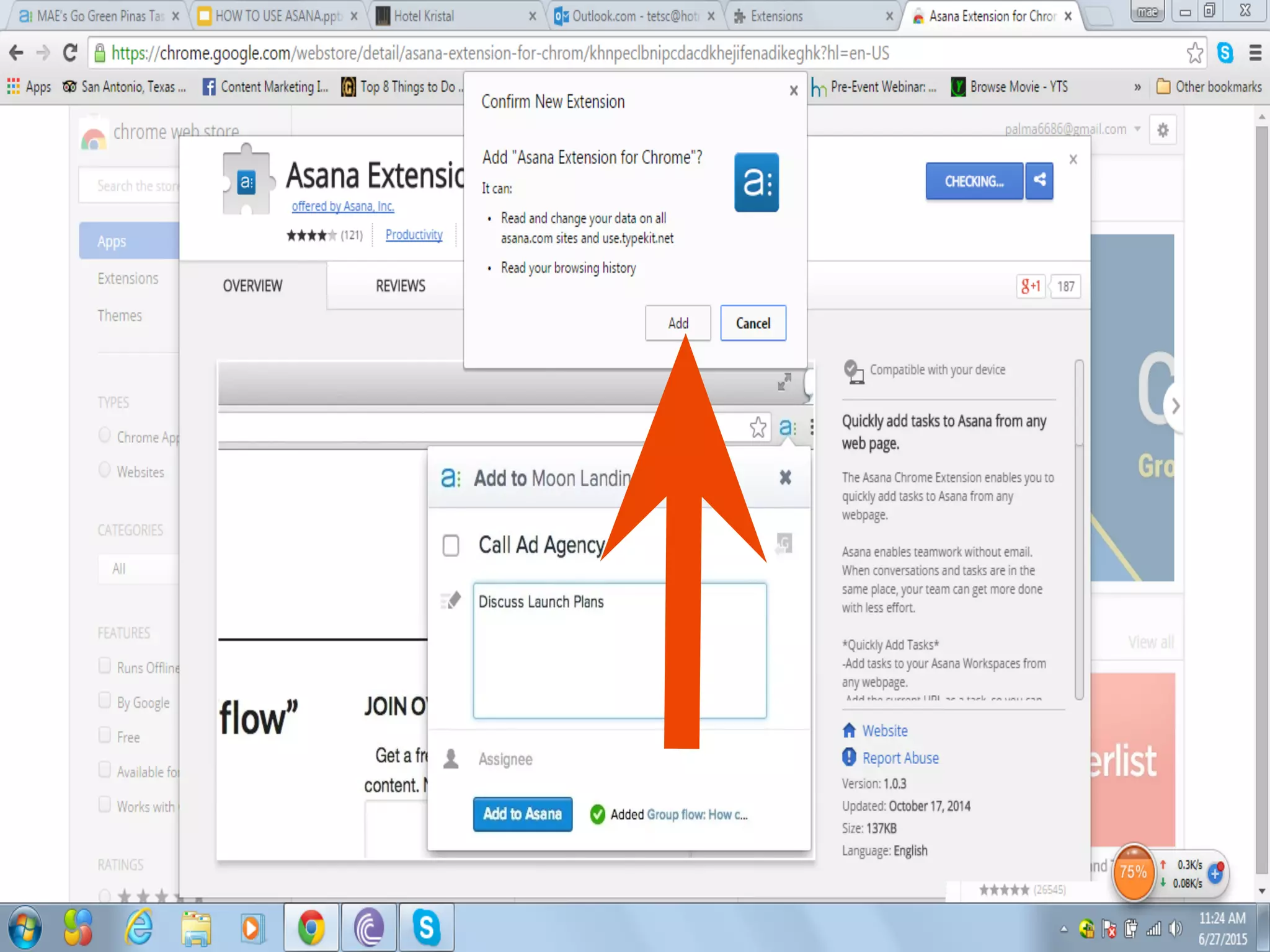The image size is (1270, 952).
Task: Click the Google +1 button
Action: [x=1031, y=286]
